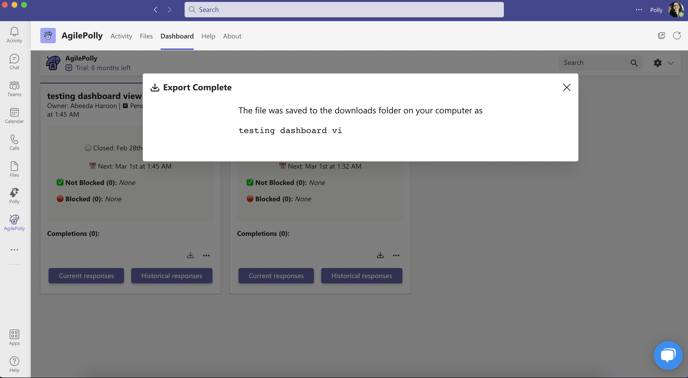The width and height of the screenshot is (688, 378).
Task: Download export for testing dashboard view card
Action: 190,255
